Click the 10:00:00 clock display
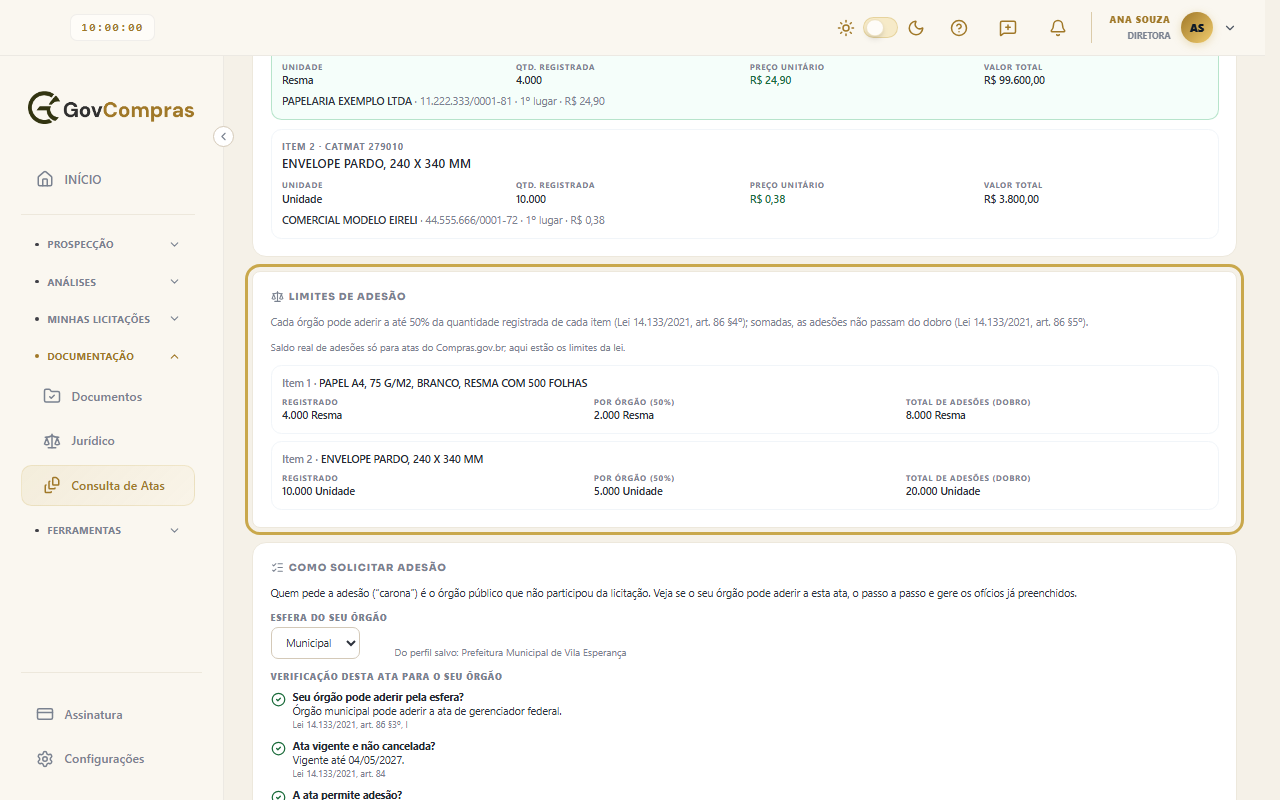Screen dimensions: 1280x800 point(112,28)
